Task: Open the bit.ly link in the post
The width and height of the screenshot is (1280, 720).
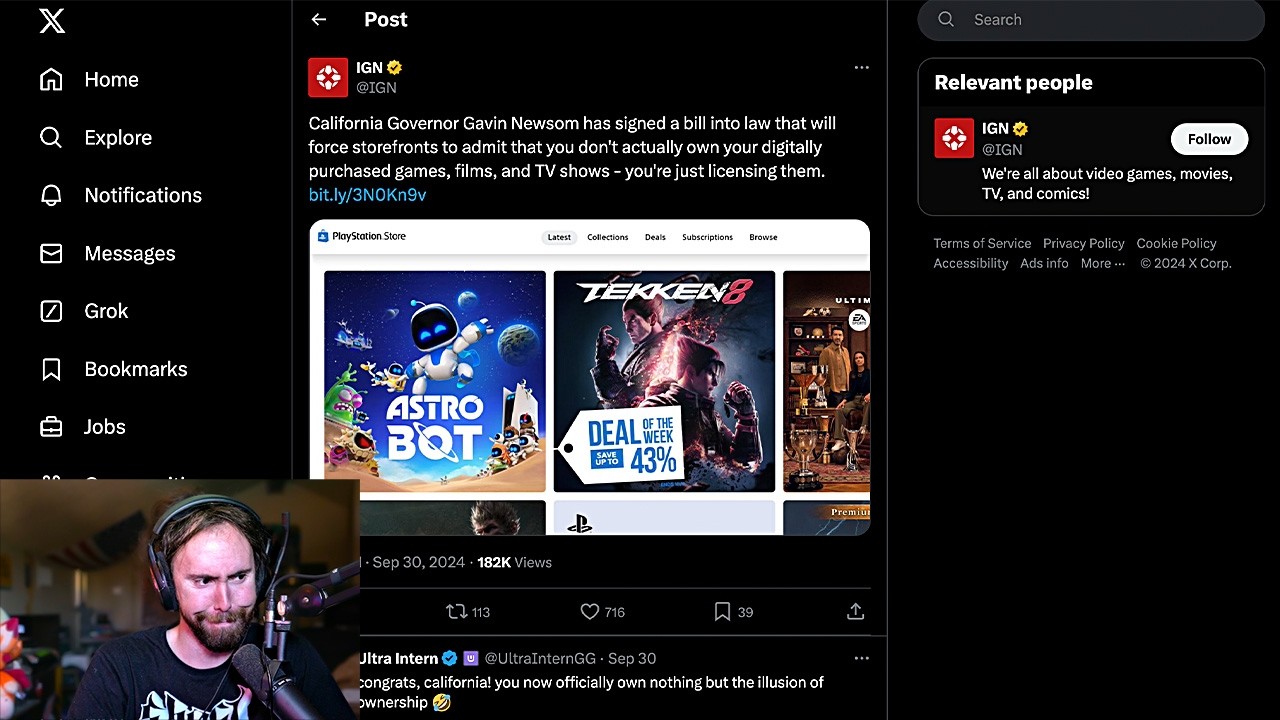Action: pyautogui.click(x=367, y=195)
